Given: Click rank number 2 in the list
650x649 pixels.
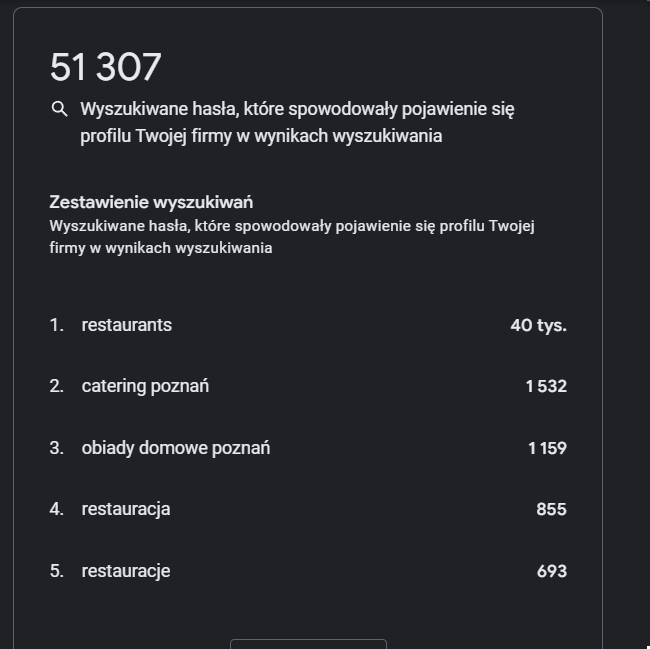Looking at the screenshot, I should [x=56, y=386].
